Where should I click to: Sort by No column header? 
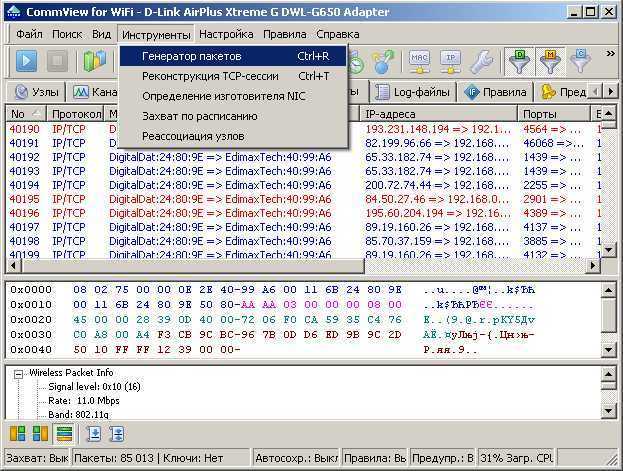click(x=26, y=114)
